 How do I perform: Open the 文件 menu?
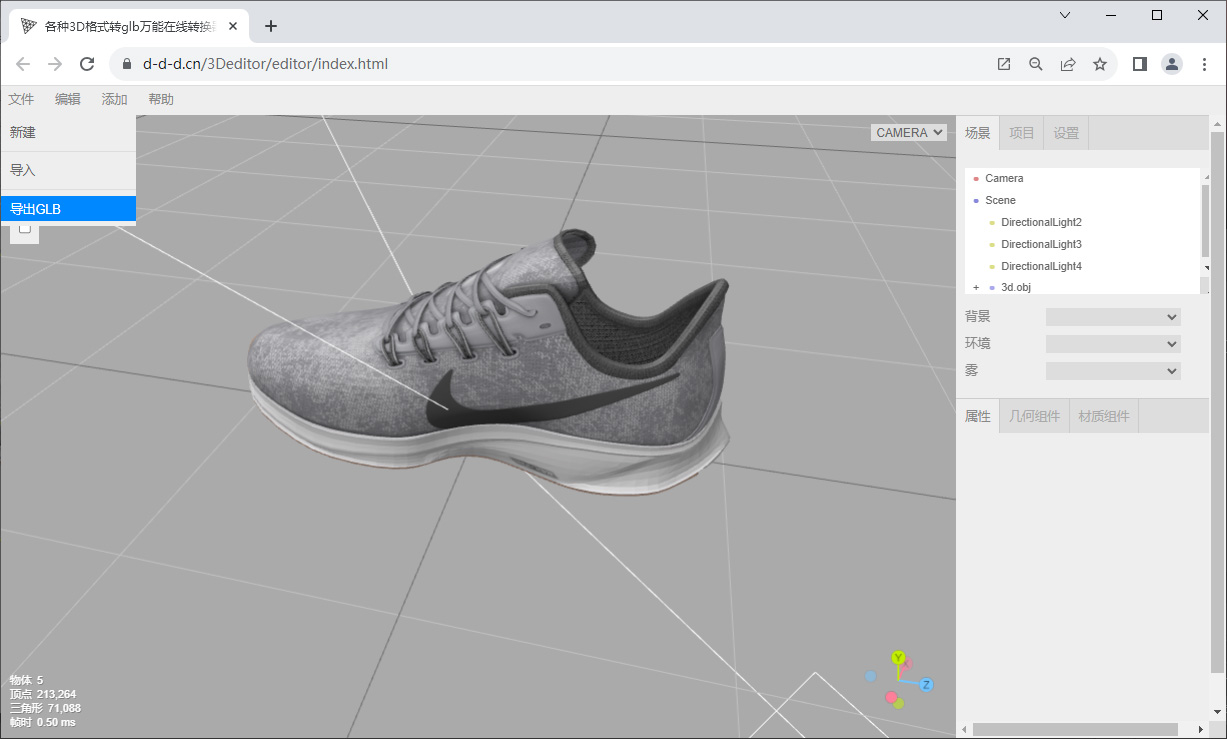point(21,99)
